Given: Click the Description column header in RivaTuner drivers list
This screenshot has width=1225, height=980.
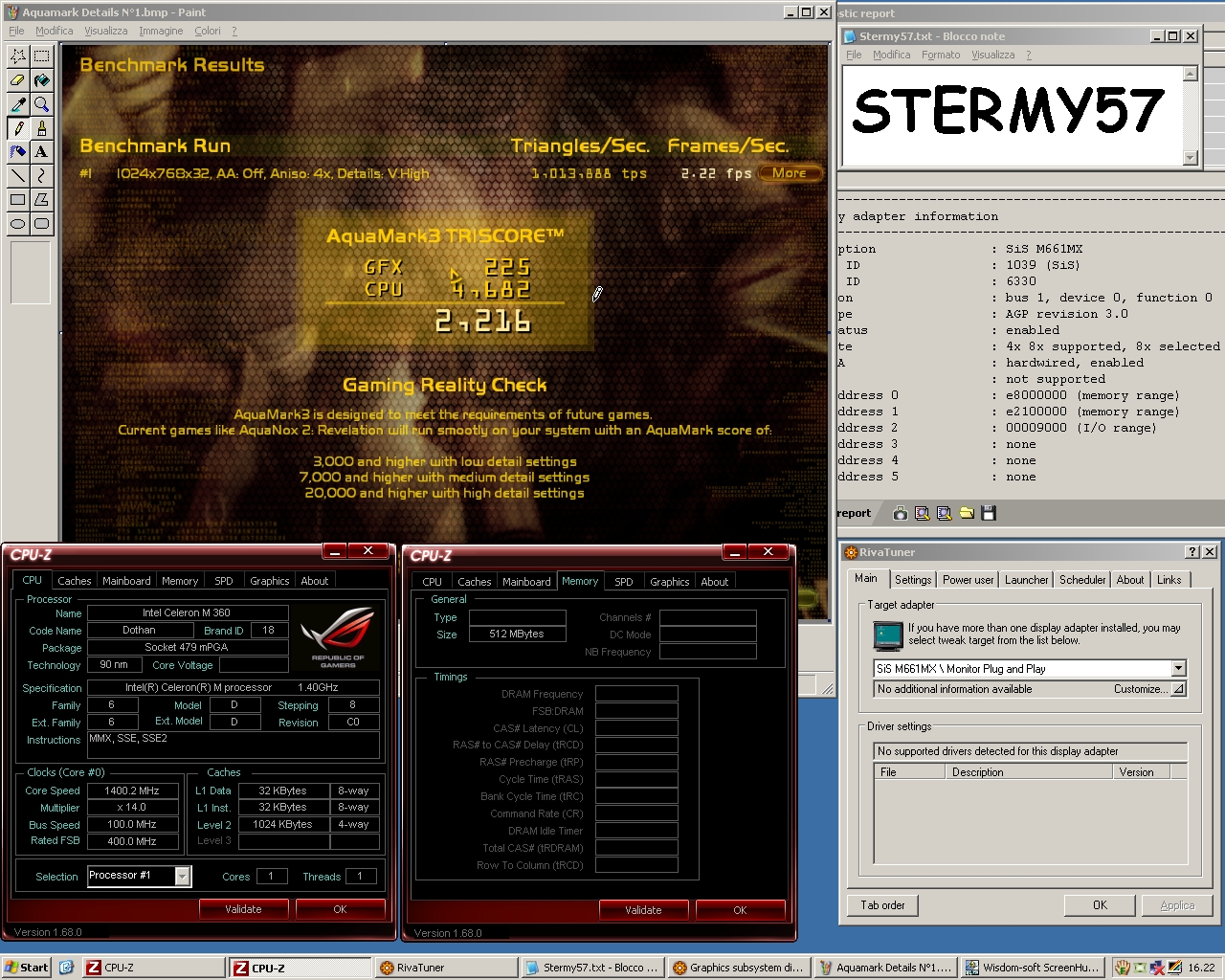Looking at the screenshot, I should click(x=1029, y=772).
